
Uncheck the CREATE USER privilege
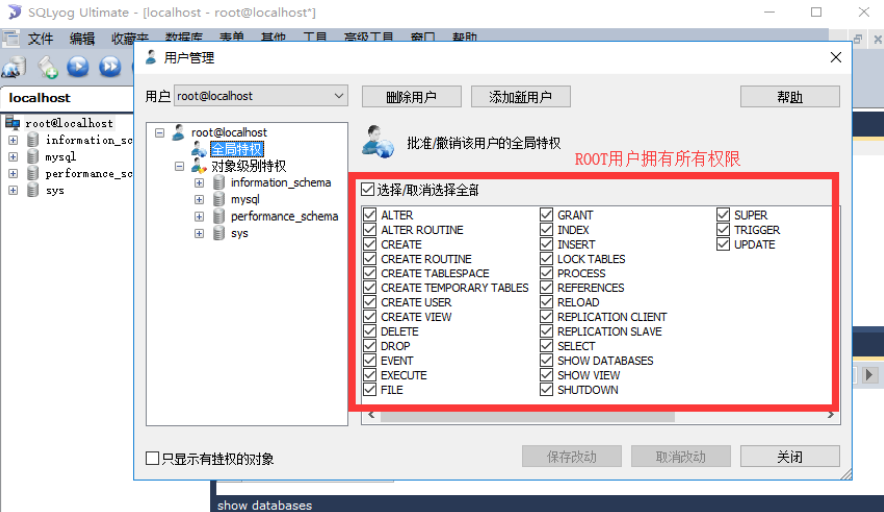click(370, 302)
